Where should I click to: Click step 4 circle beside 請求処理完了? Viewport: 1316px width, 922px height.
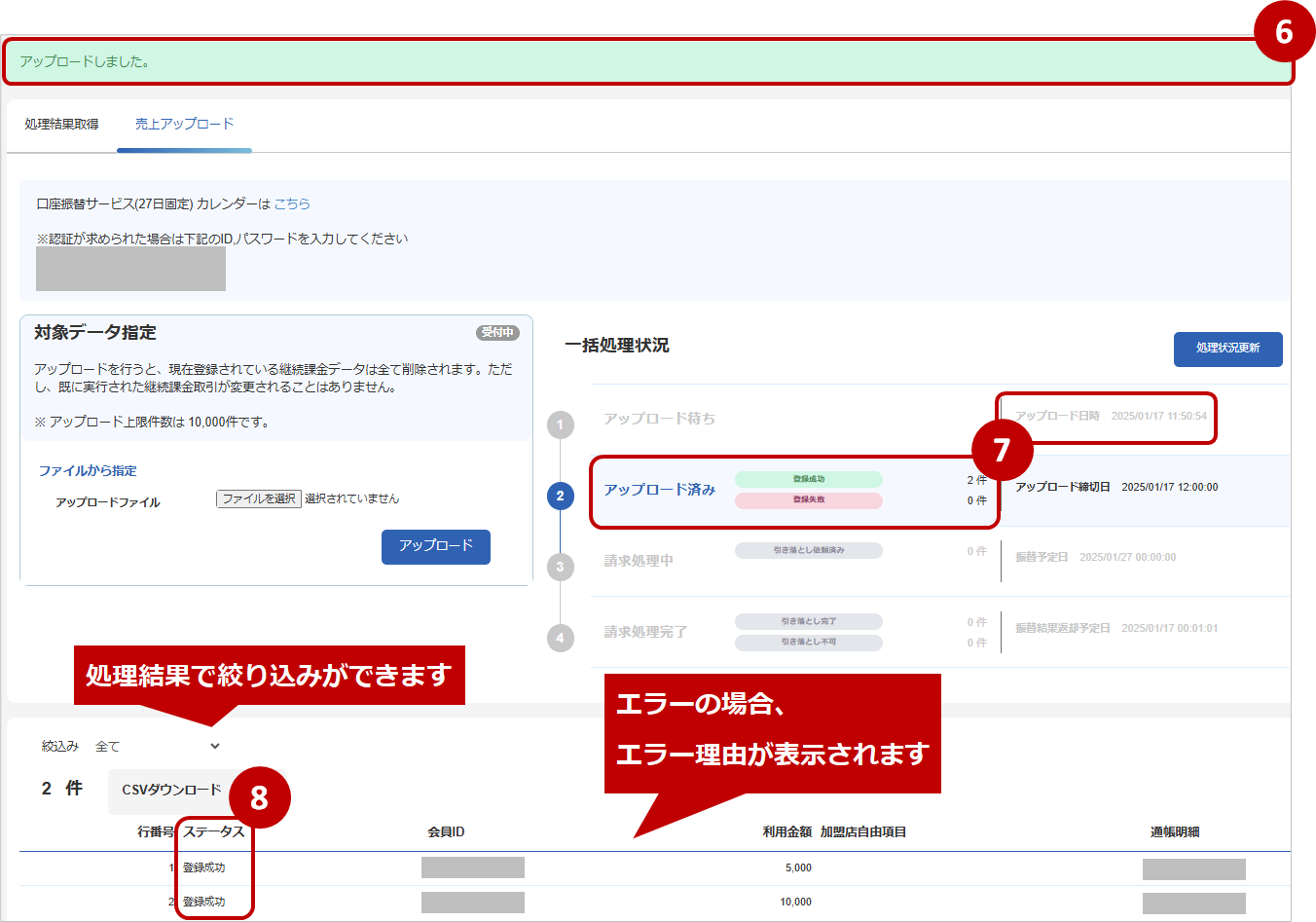pyautogui.click(x=560, y=638)
